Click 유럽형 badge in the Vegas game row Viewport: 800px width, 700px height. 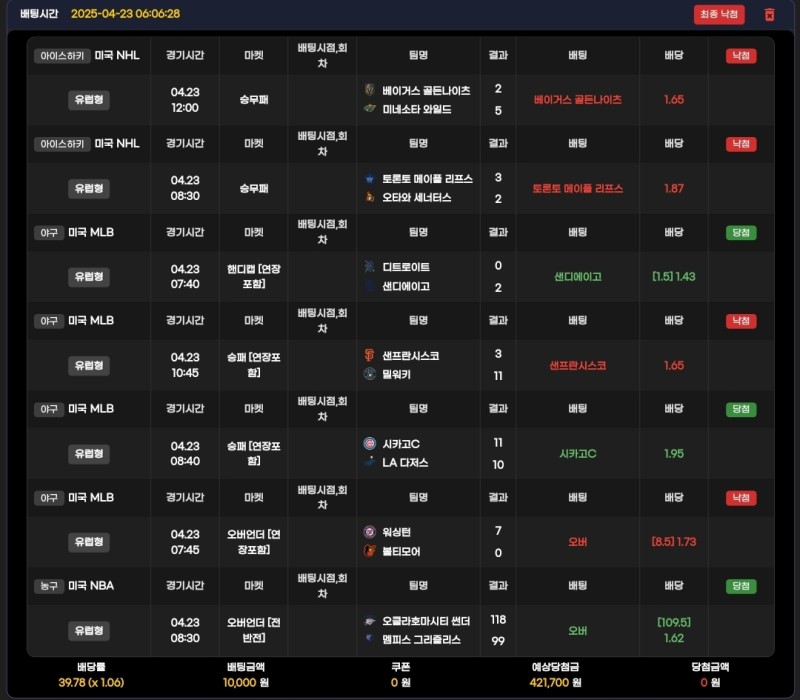click(89, 100)
